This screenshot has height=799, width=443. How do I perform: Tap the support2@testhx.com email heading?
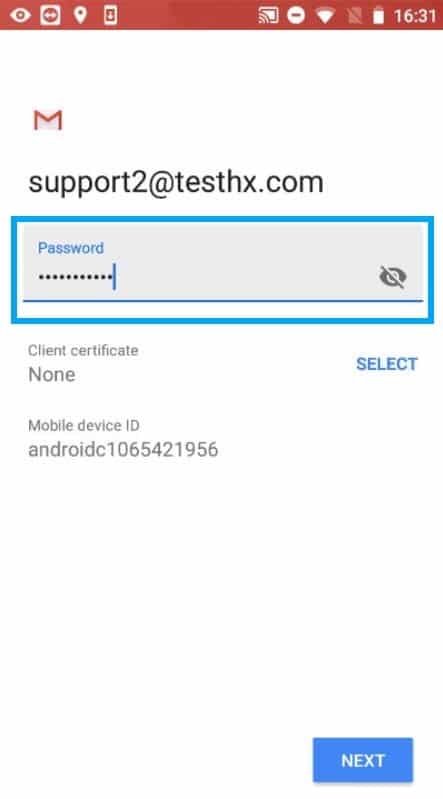pos(176,182)
